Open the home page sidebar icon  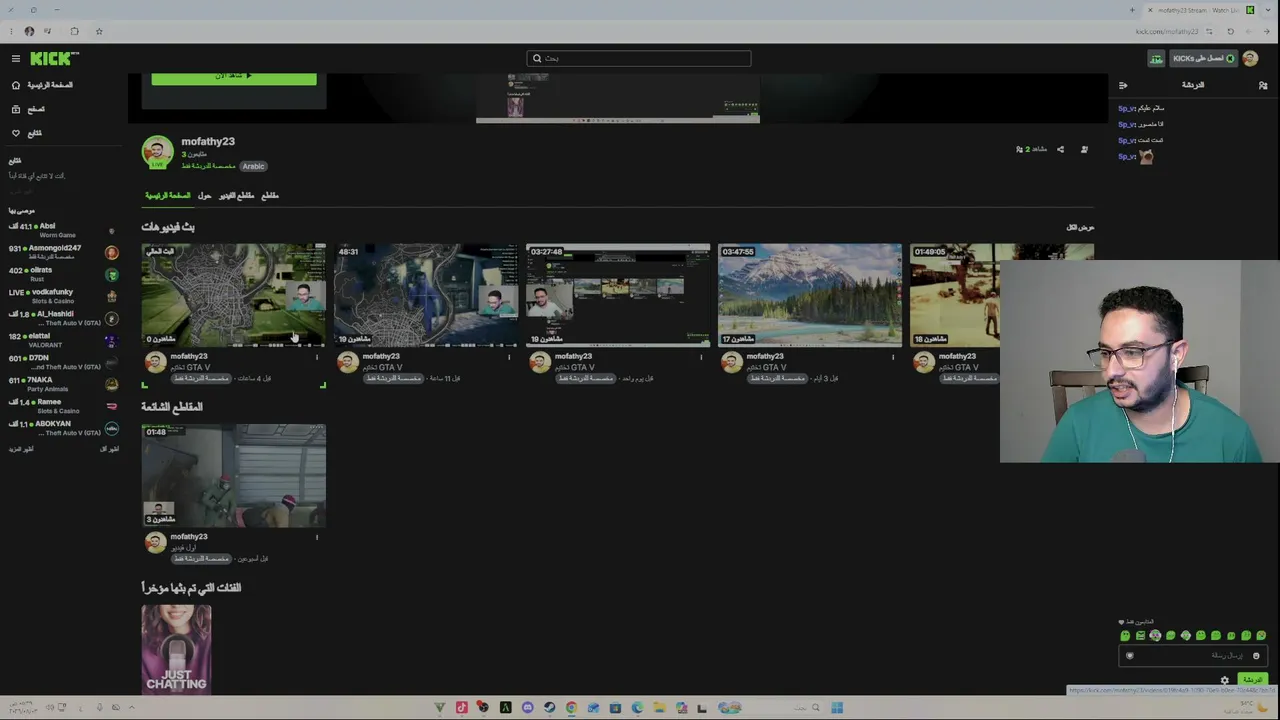click(16, 85)
